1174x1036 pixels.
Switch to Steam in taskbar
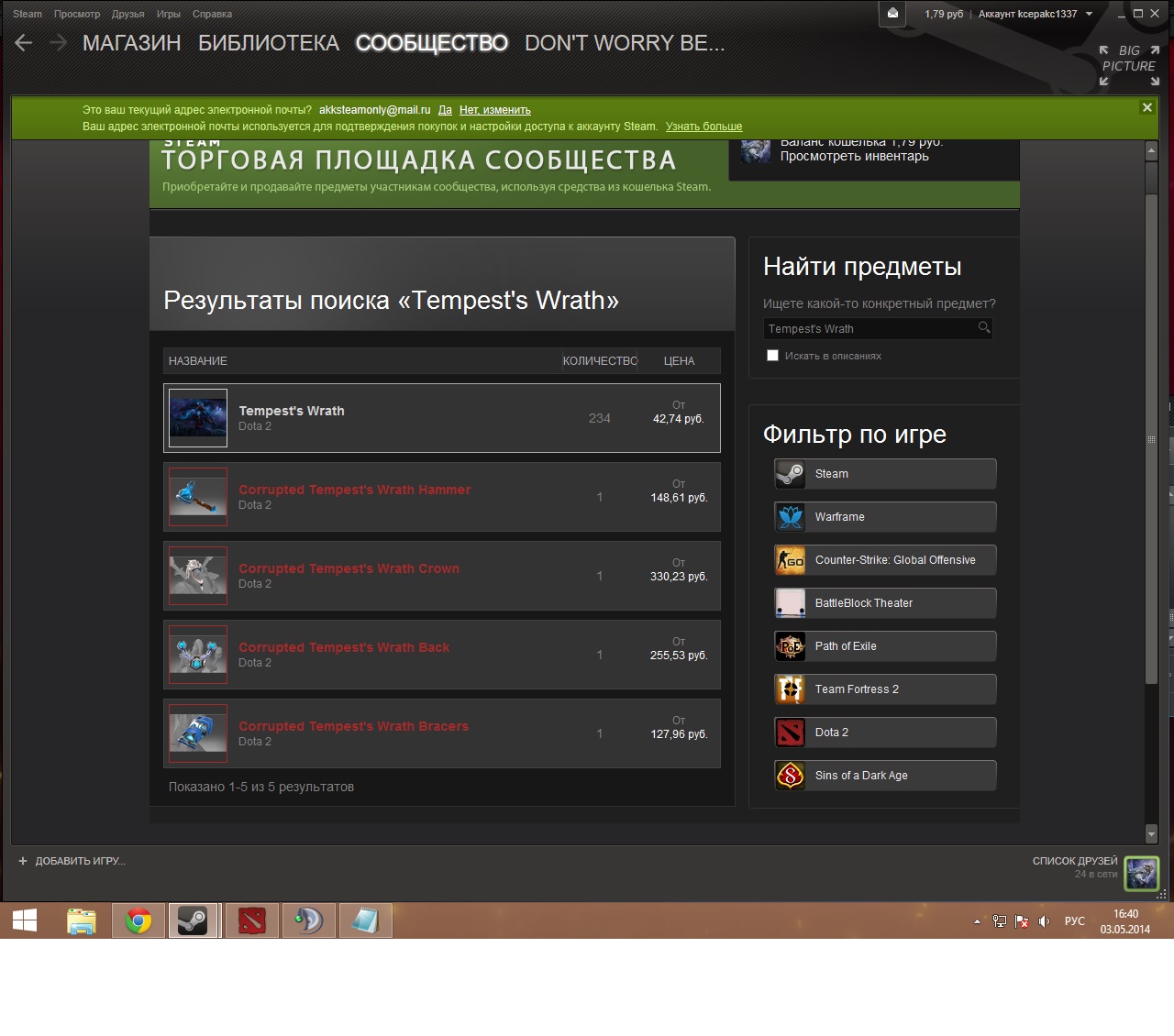tap(194, 920)
